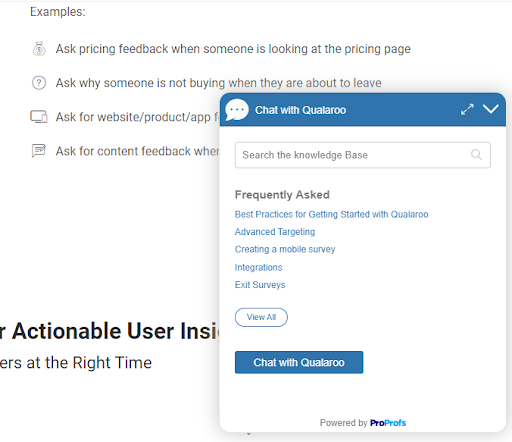The image size is (512, 442).
Task: Collapse the chat widget with chevron
Action: click(x=491, y=109)
